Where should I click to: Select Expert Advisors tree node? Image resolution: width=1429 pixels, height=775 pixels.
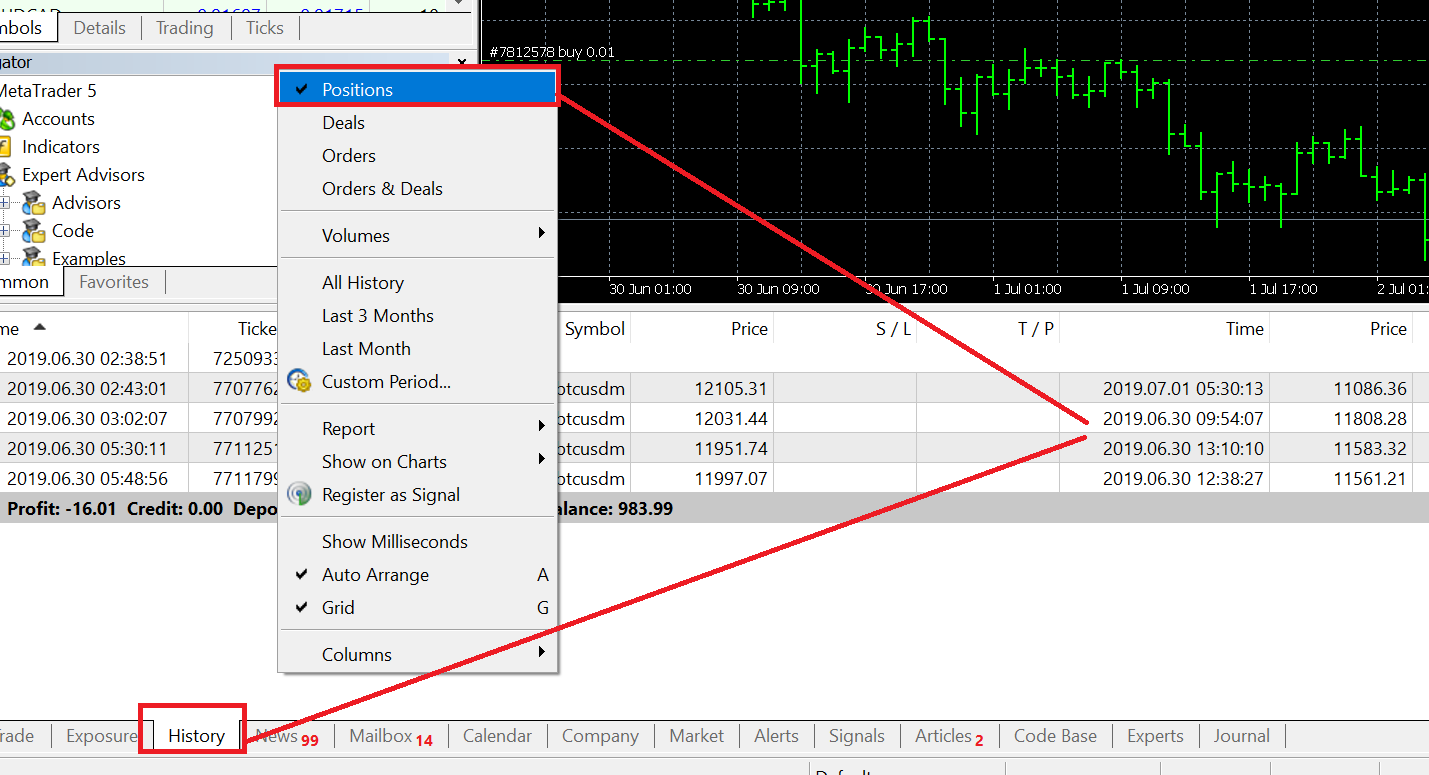pyautogui.click(x=83, y=175)
